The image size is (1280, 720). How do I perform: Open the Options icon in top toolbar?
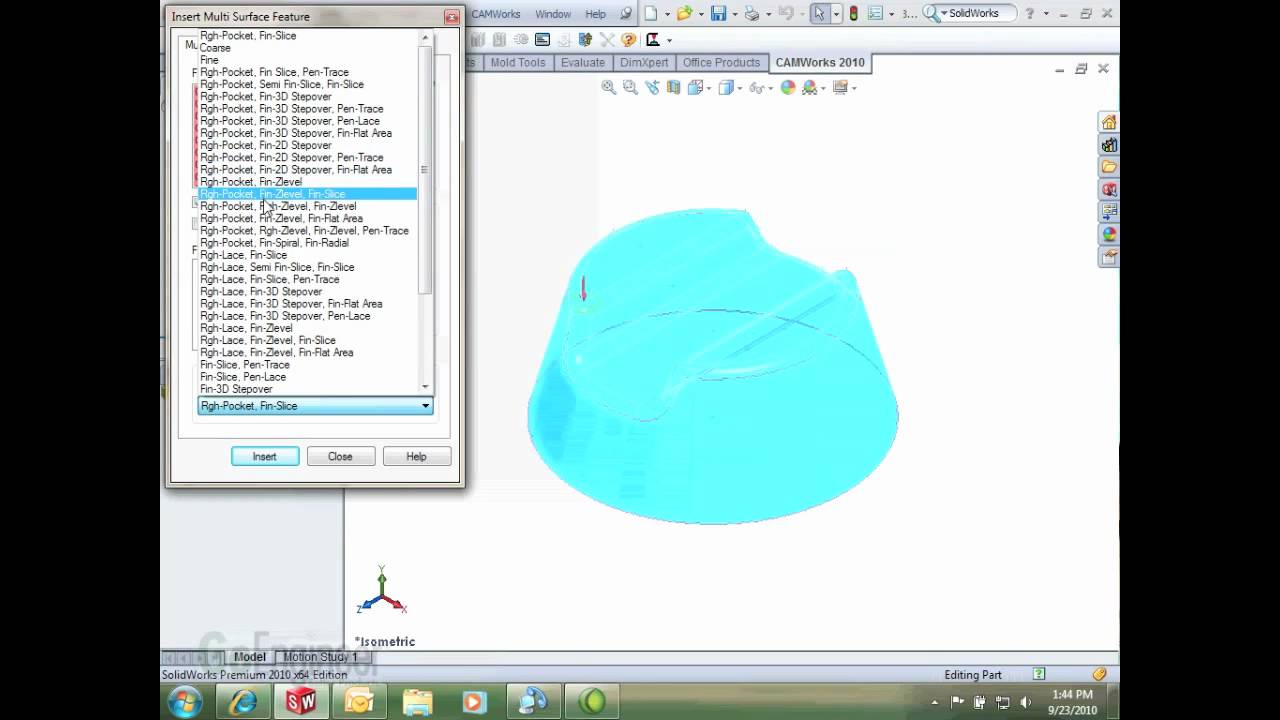(876, 13)
